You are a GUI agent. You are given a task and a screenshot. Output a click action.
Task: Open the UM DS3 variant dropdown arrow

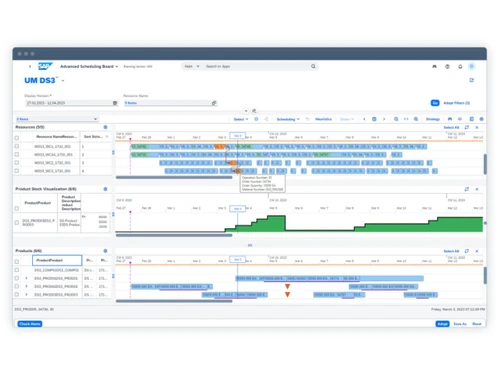(63, 81)
